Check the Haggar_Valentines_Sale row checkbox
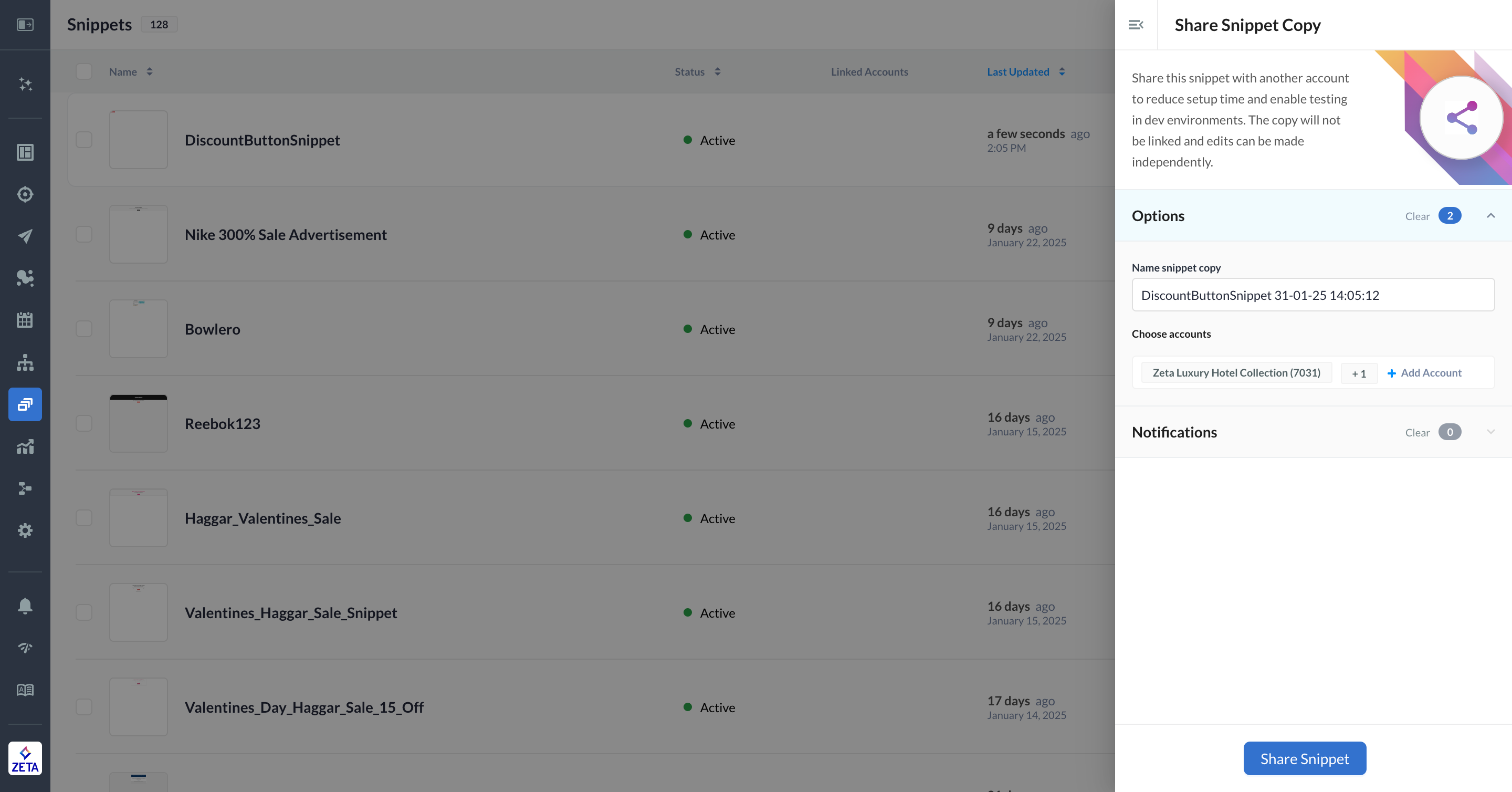Screen dimensions: 1512x792 pos(84,518)
